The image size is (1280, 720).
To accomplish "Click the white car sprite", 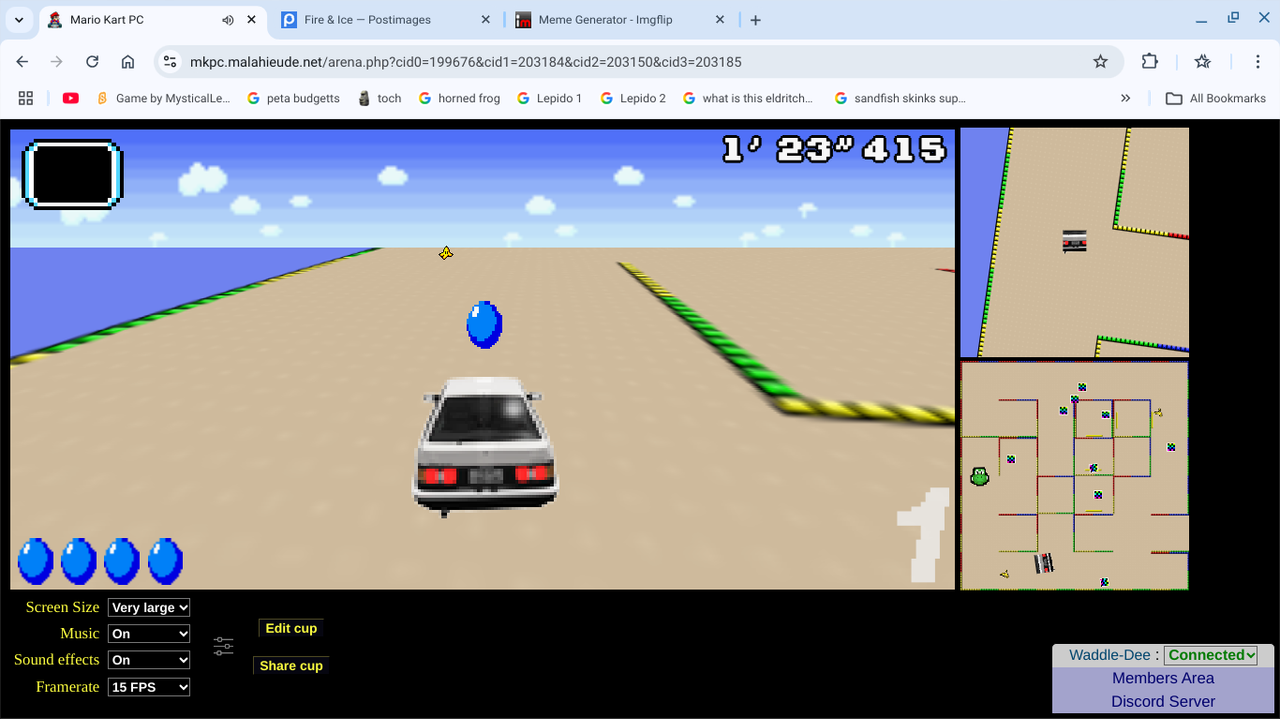I will (485, 445).
